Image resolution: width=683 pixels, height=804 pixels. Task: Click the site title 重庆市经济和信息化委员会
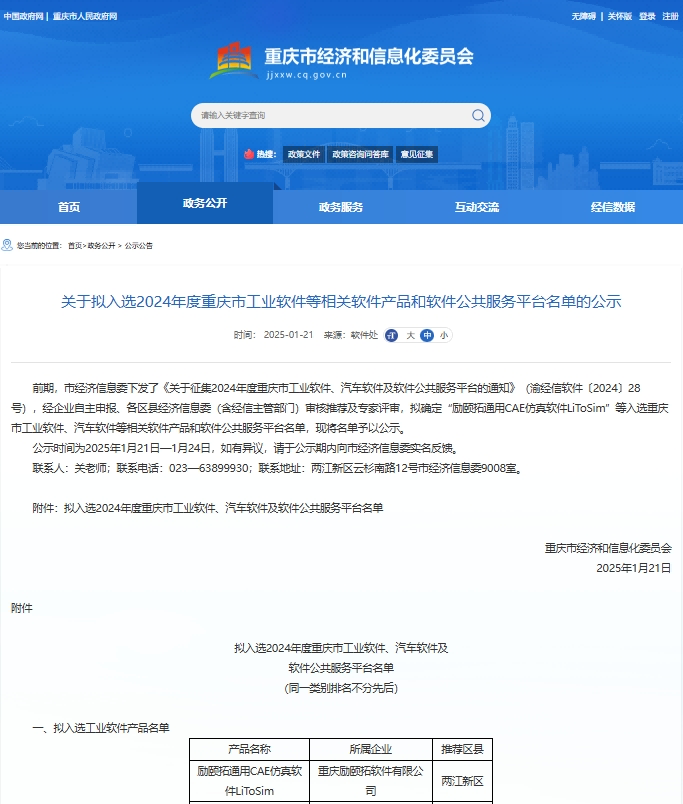369,56
